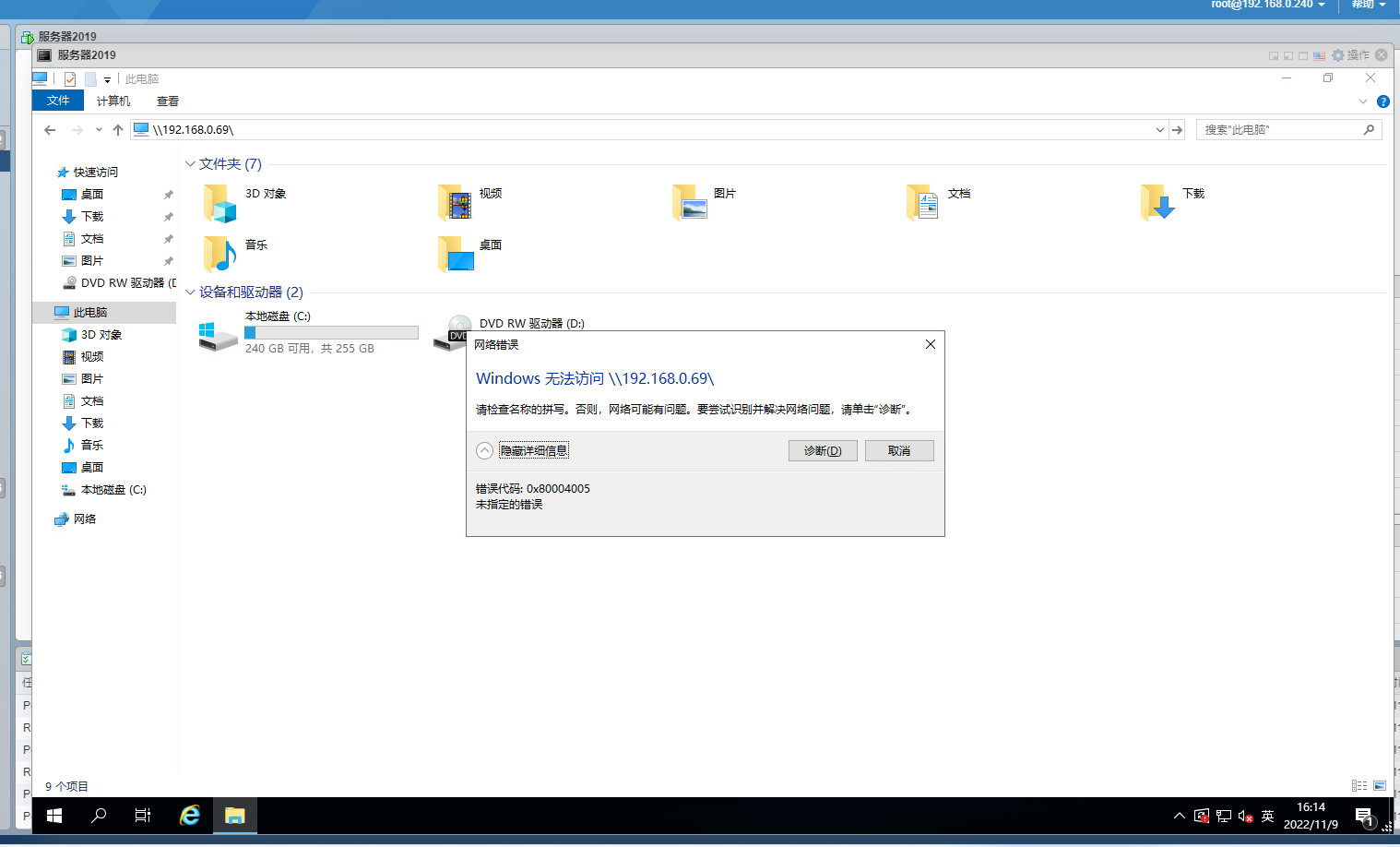This screenshot has width=1400, height=847.
Task: Expand the address bar history dropdown
Action: [1160, 130]
